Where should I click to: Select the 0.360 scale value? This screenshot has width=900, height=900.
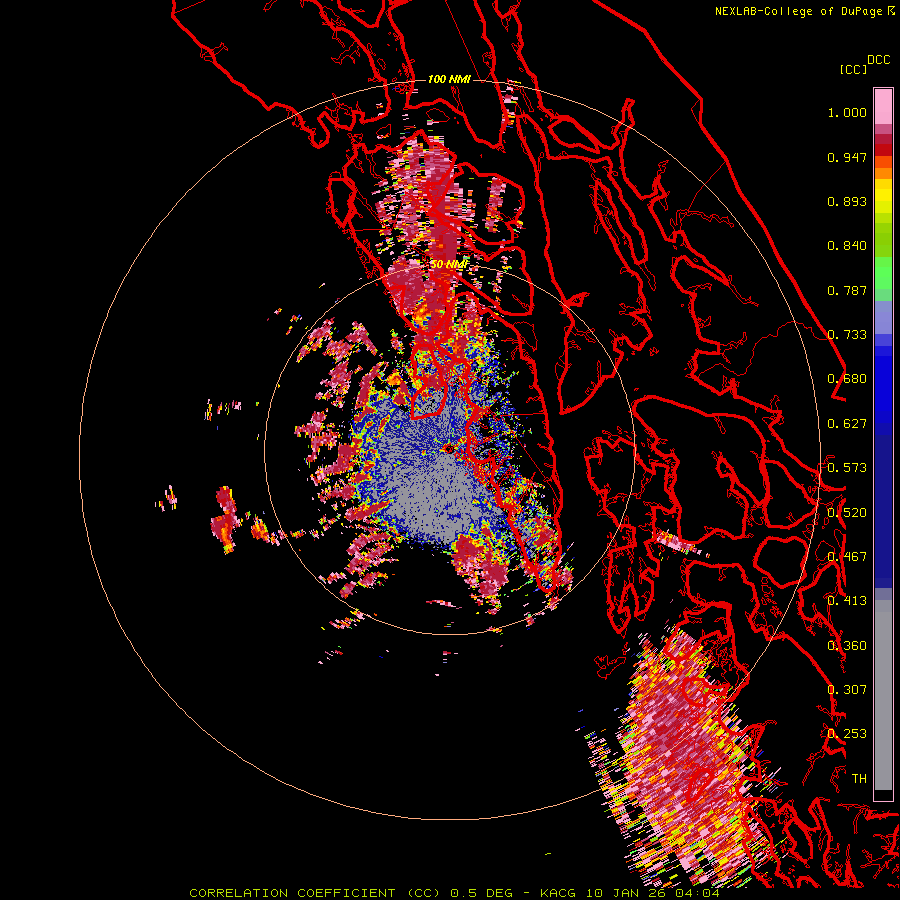coord(847,646)
